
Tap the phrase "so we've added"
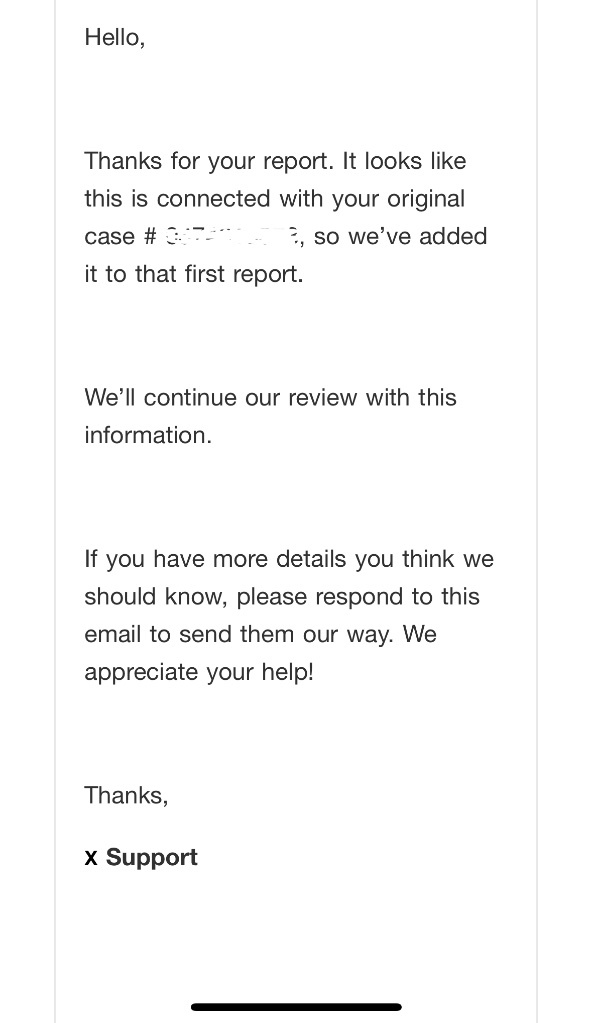(400, 236)
